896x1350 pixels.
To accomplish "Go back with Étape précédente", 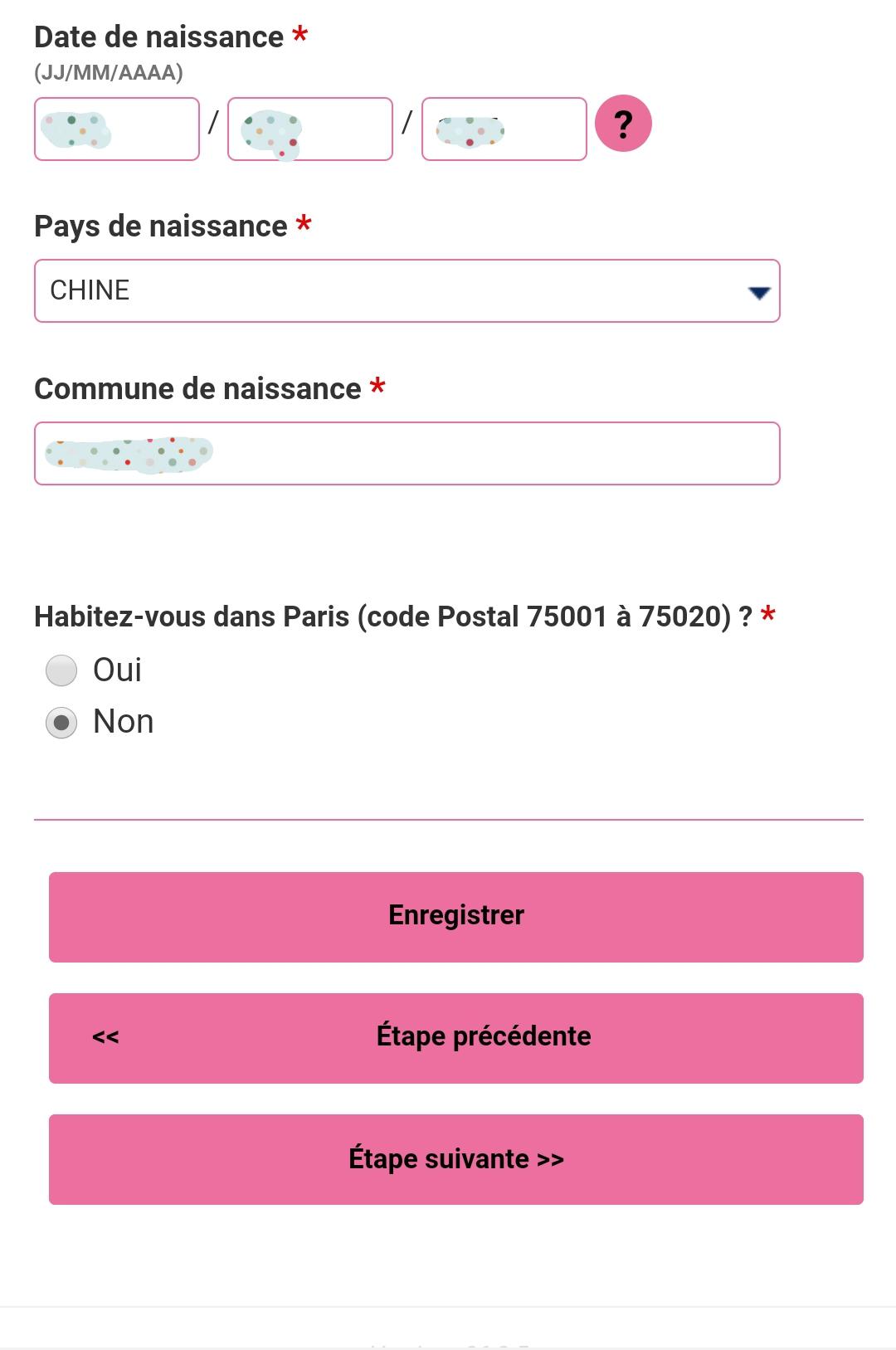I will pyautogui.click(x=456, y=1038).
